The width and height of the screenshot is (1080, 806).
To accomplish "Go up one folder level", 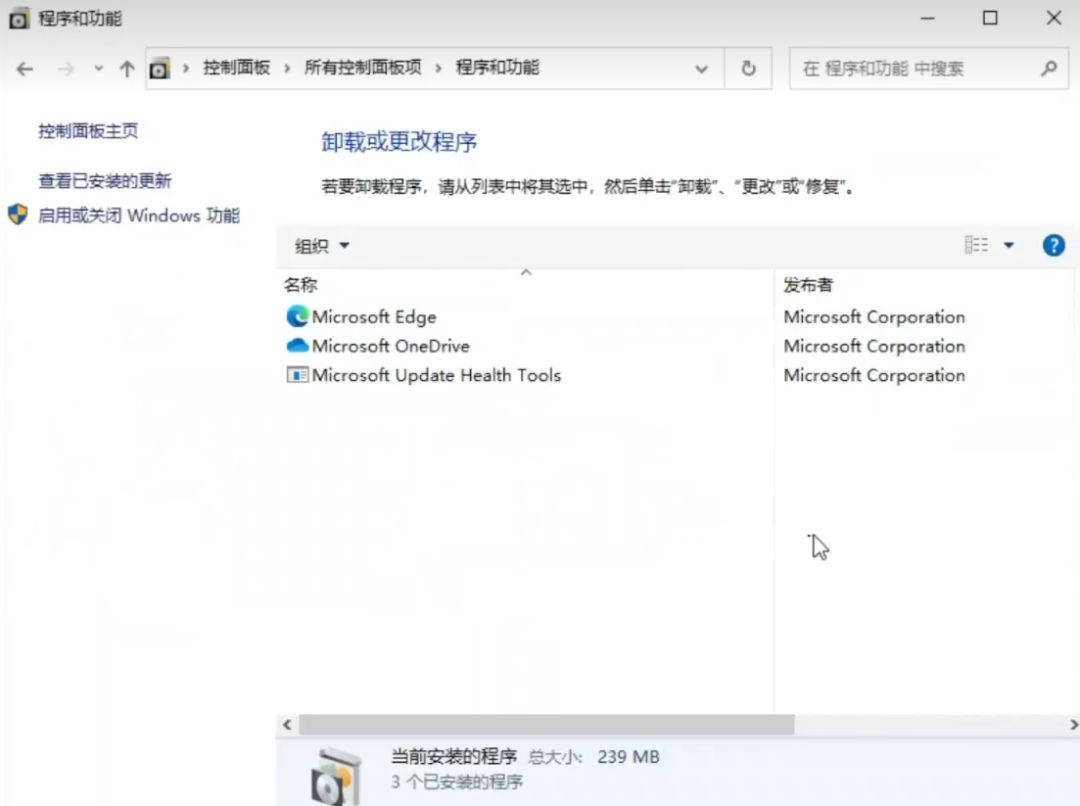I will tap(127, 69).
